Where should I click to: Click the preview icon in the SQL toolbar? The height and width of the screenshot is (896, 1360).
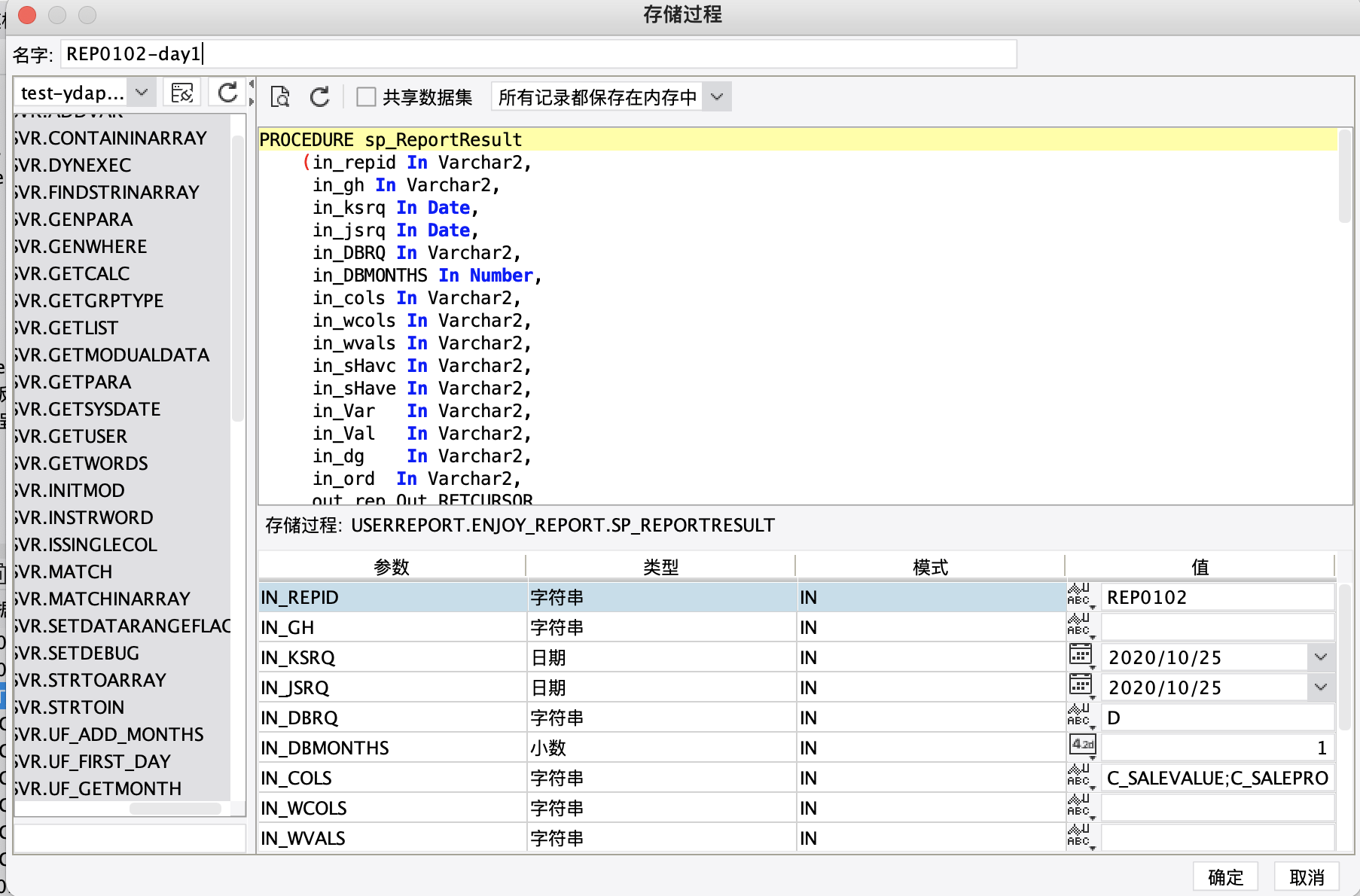280,96
